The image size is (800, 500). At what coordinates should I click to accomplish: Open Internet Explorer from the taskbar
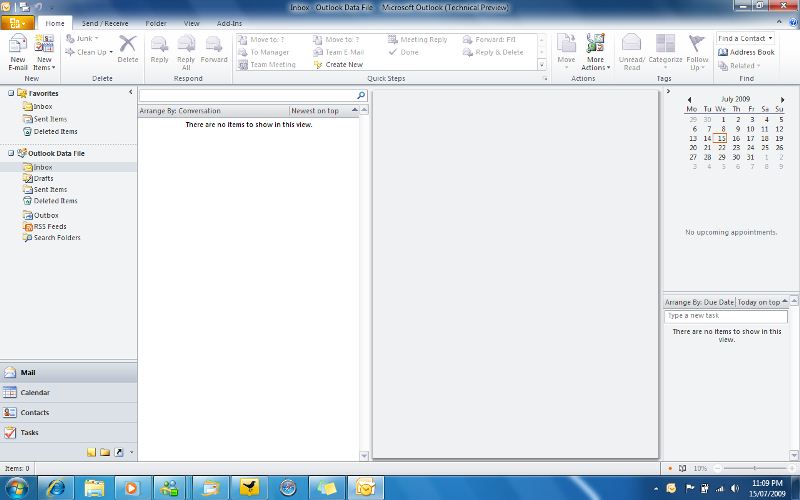tap(56, 488)
